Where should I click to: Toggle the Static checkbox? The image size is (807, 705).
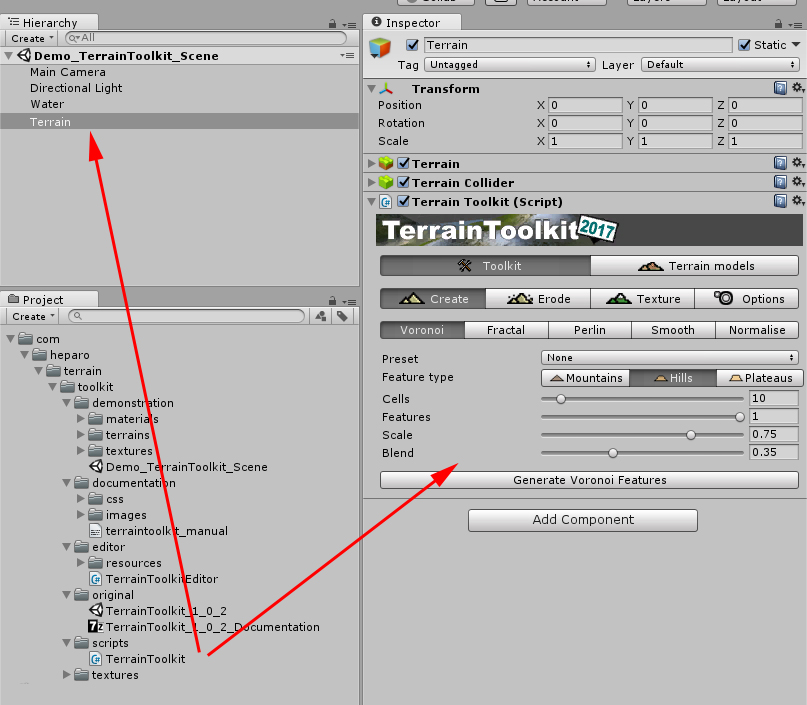744,45
